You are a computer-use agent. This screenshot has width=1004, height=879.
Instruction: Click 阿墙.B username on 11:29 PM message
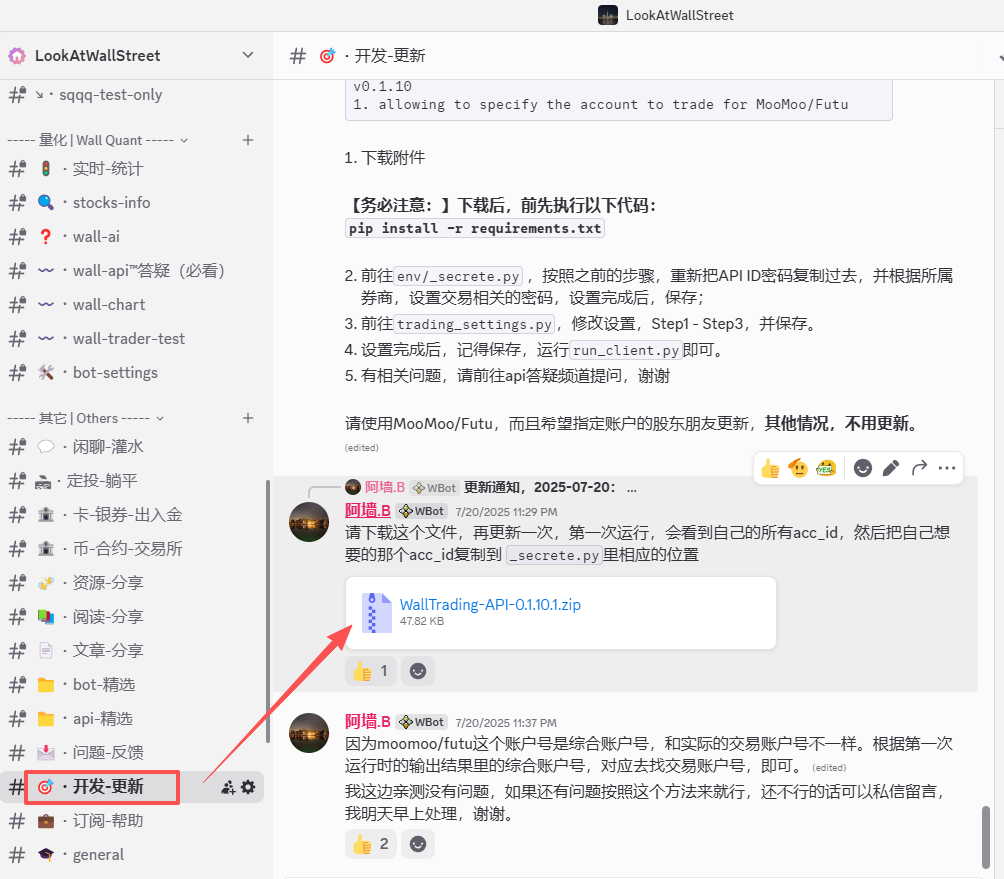[x=367, y=511]
